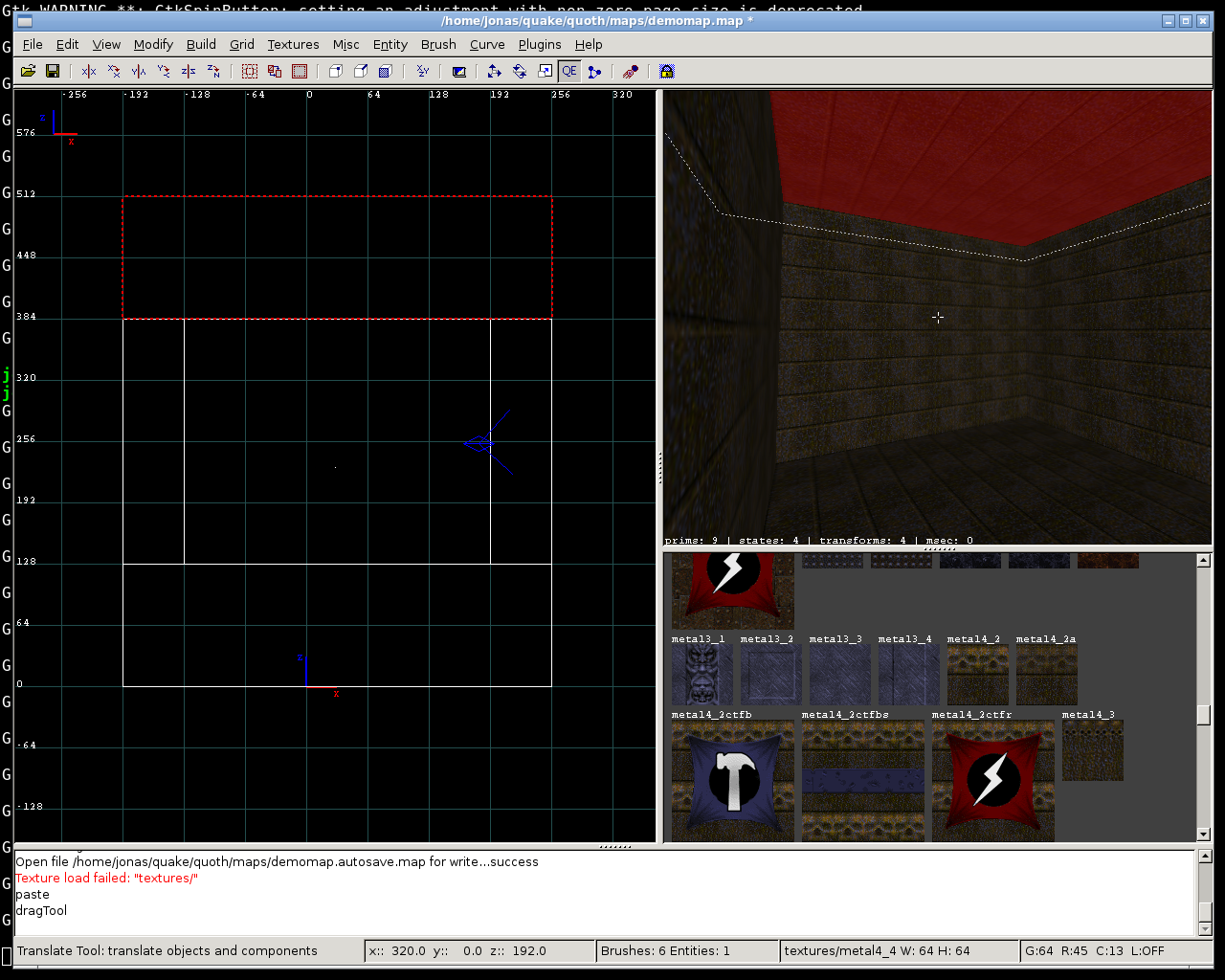
Task: Click texture browser scrollbar up arrow
Action: coord(1204,561)
